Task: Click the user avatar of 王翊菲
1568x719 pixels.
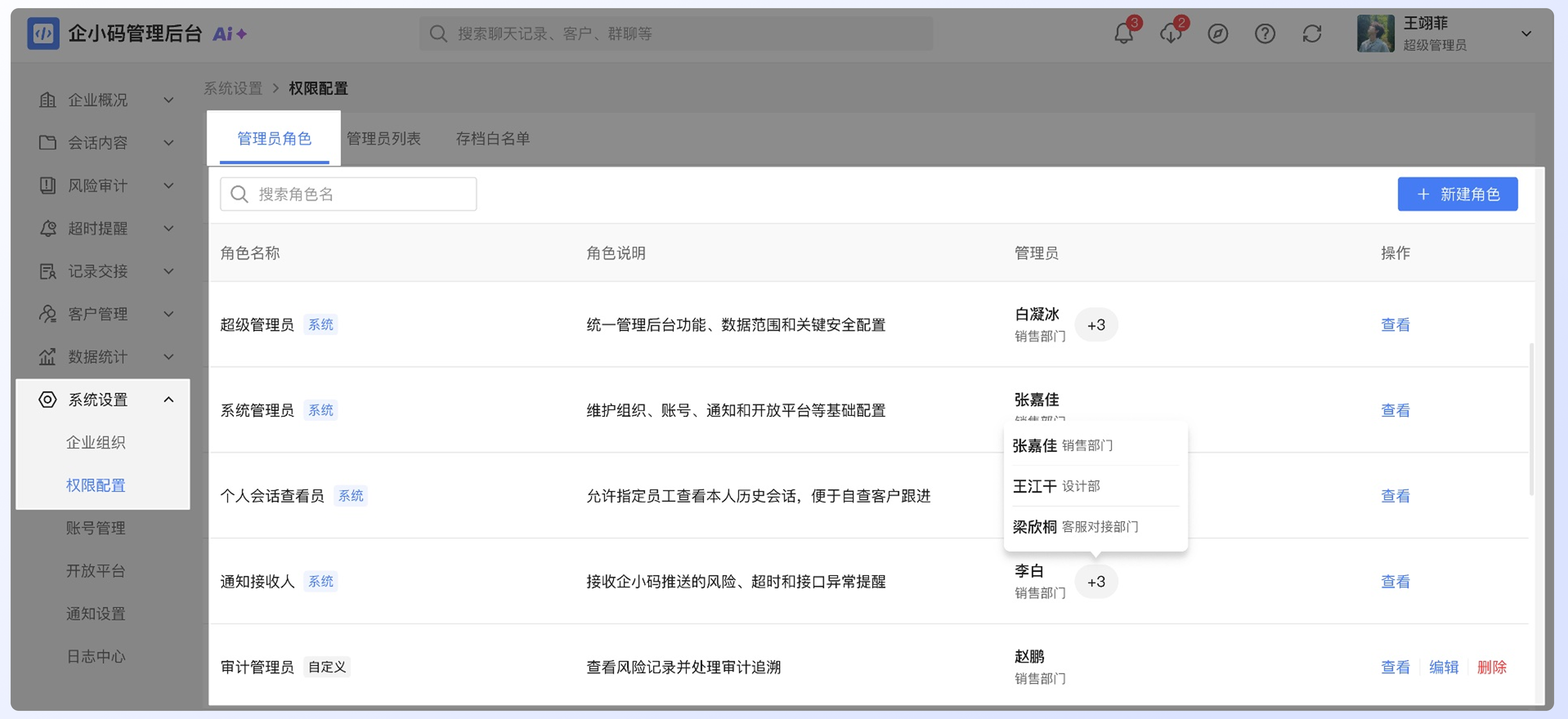Action: (x=1375, y=33)
